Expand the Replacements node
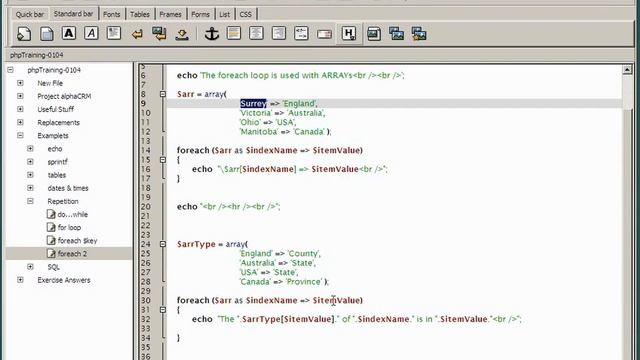The width and height of the screenshot is (640, 360). point(20,122)
